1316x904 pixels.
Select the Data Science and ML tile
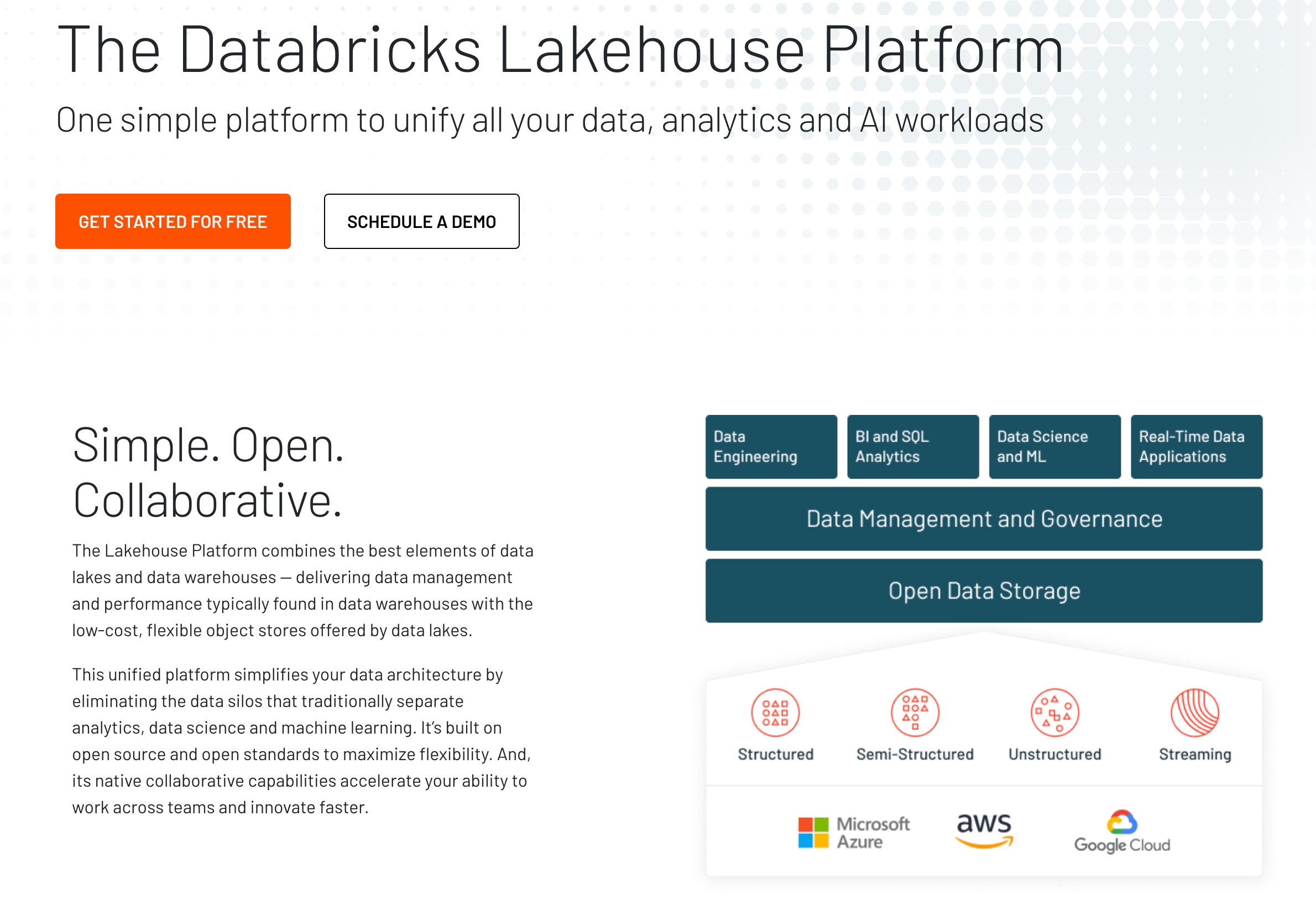1054,446
